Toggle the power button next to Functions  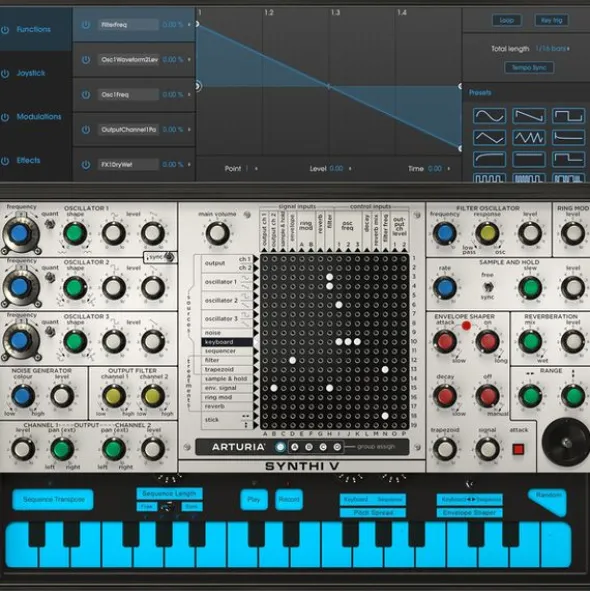pos(5,29)
